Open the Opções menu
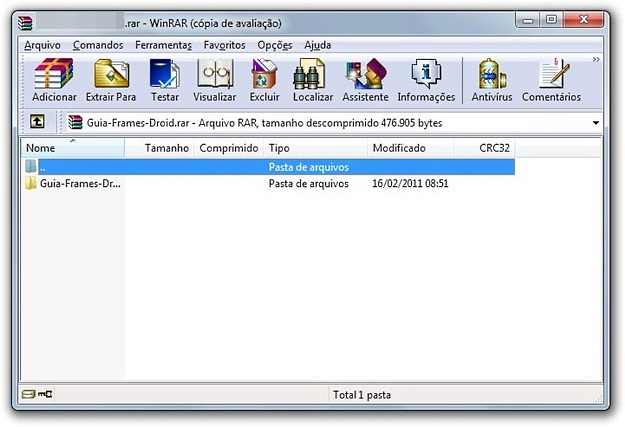The height and width of the screenshot is (427, 625). click(x=274, y=45)
